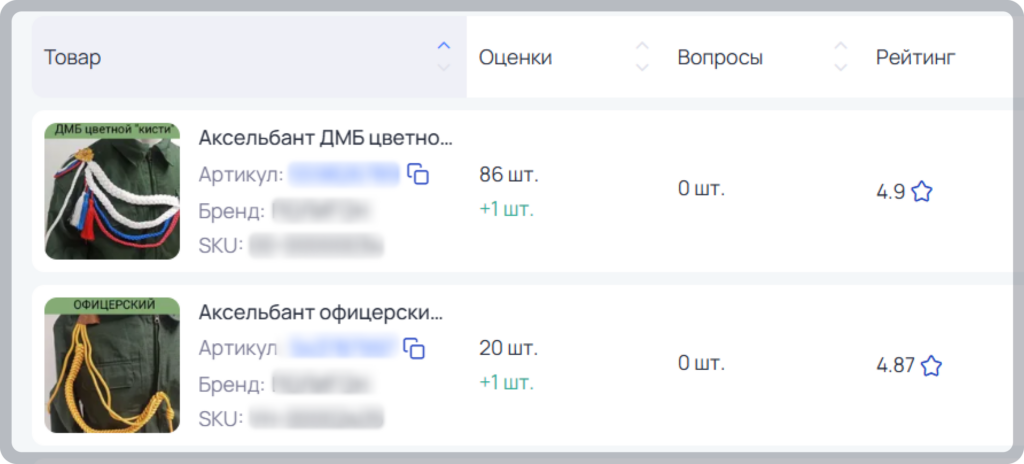Click the star icon next to 4.87
The height and width of the screenshot is (464, 1024).
click(931, 365)
